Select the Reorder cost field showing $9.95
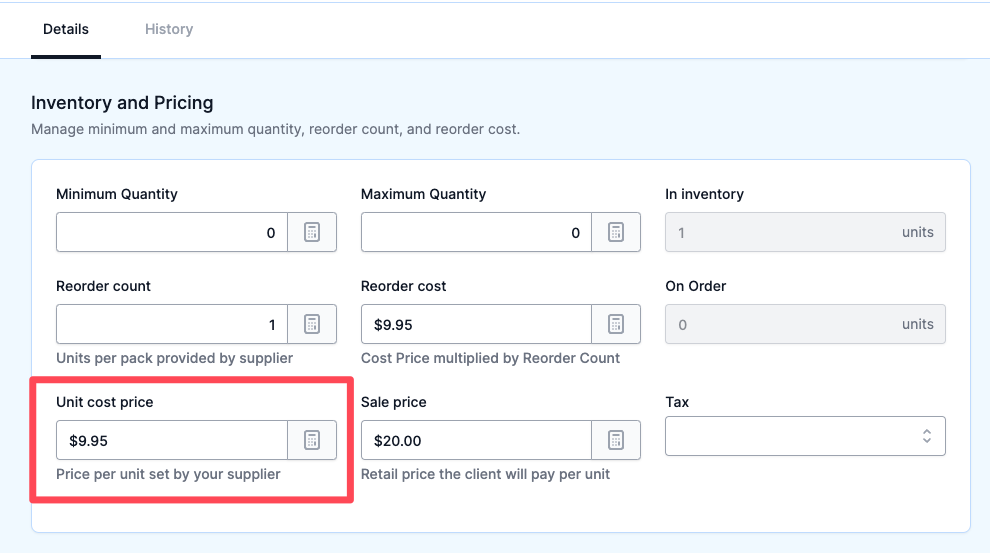Image resolution: width=990 pixels, height=553 pixels. (476, 324)
